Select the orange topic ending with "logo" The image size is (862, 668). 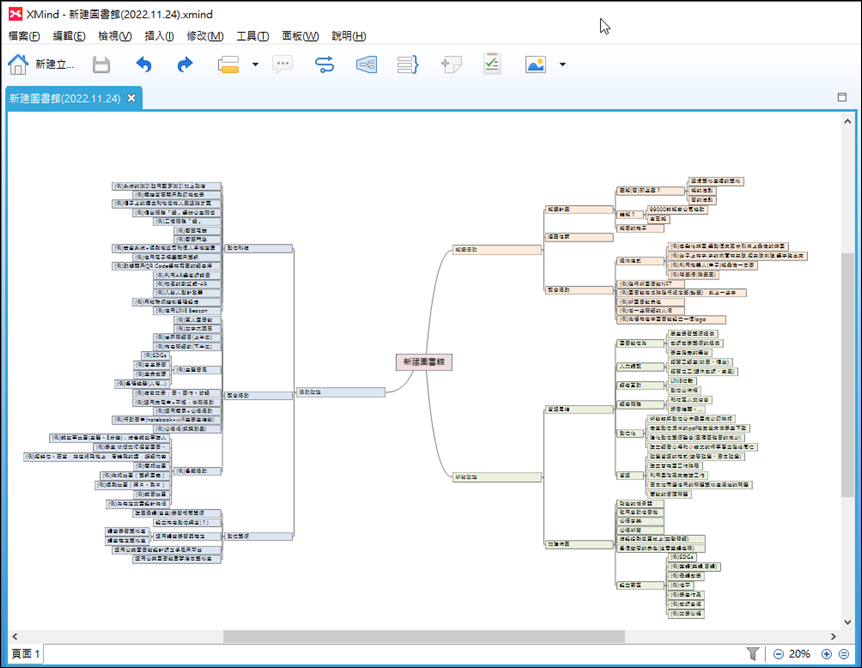[671, 319]
